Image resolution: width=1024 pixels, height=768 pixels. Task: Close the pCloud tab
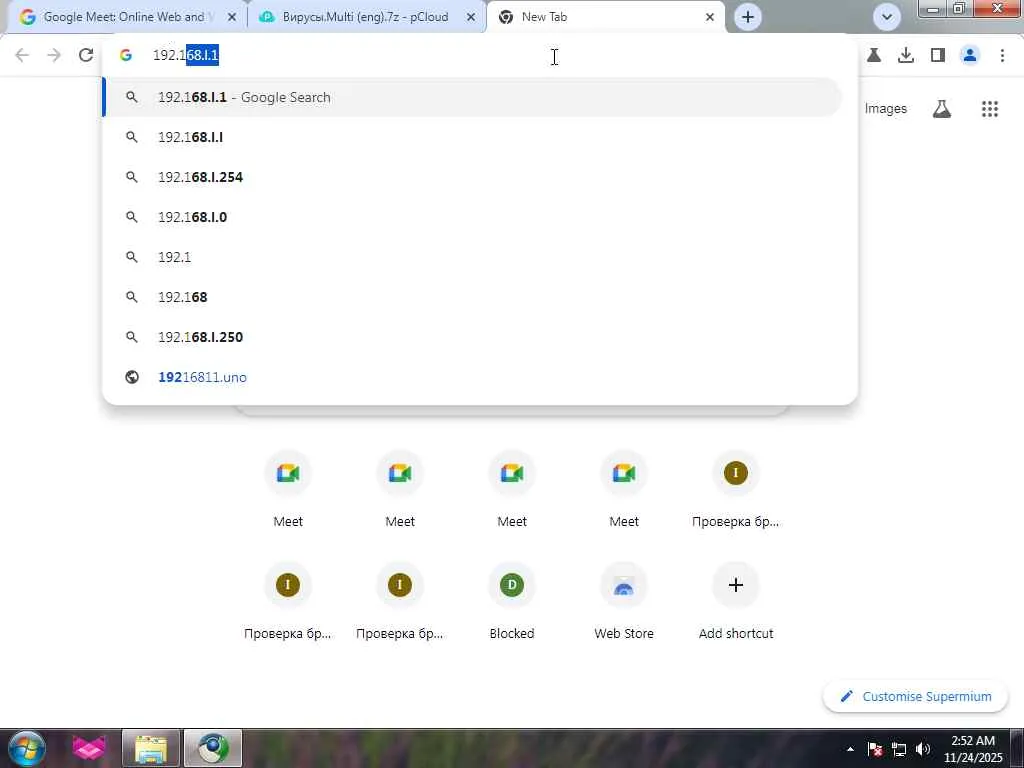click(471, 17)
